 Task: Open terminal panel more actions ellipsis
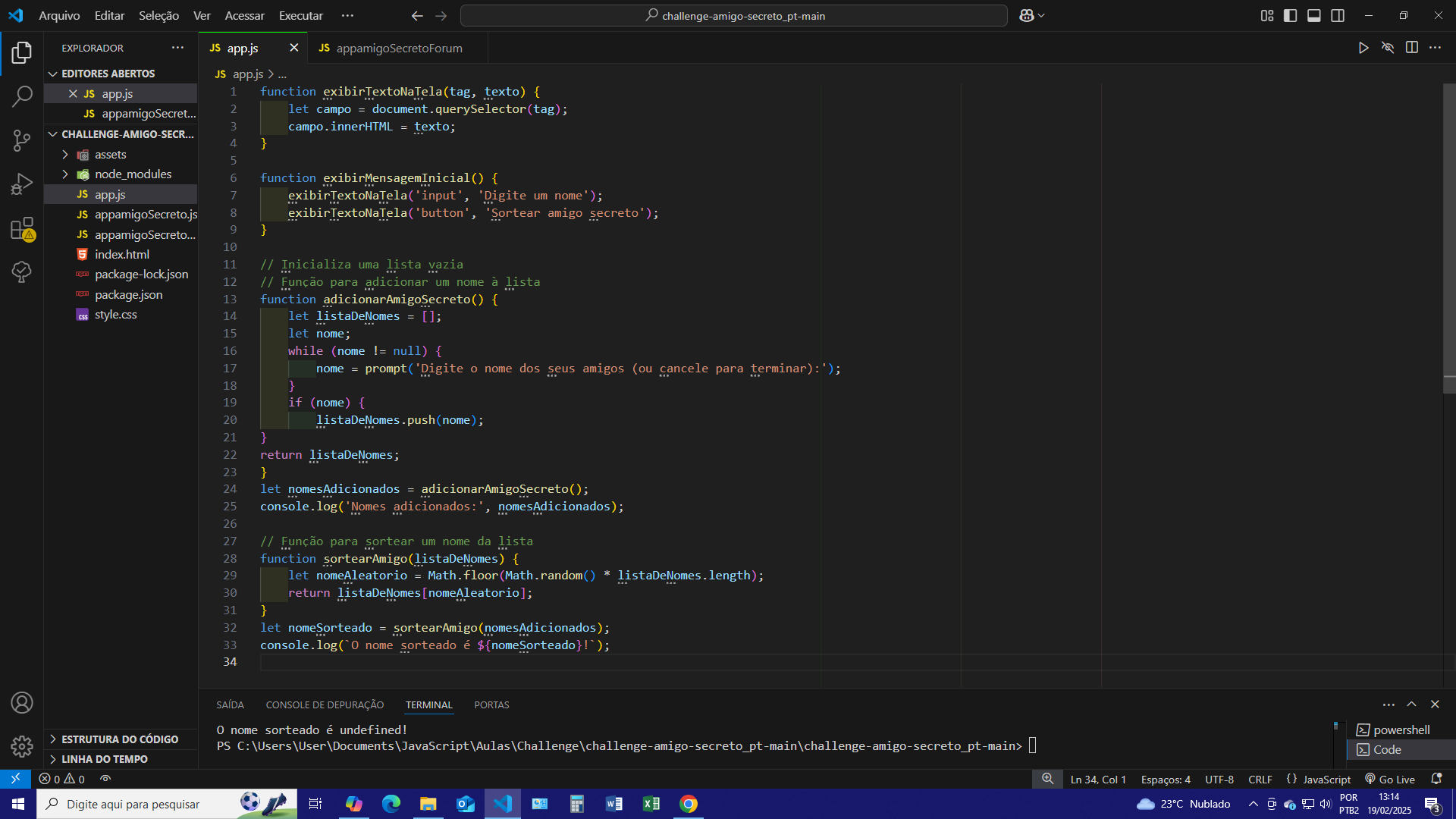click(1389, 704)
